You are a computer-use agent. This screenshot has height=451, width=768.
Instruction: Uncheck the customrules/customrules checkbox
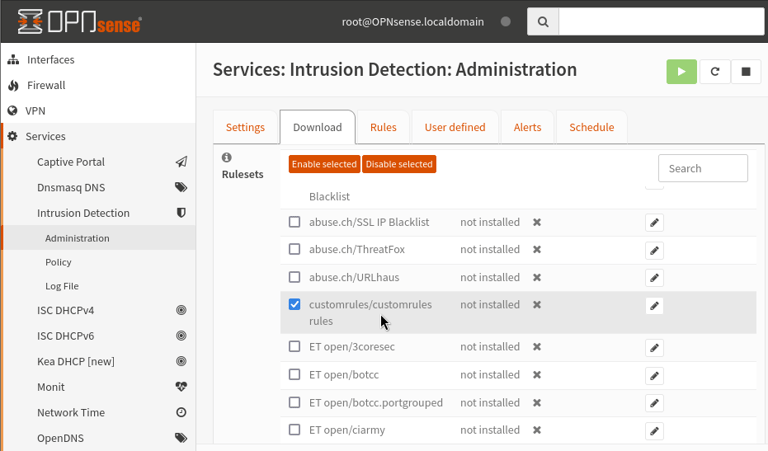point(294,304)
